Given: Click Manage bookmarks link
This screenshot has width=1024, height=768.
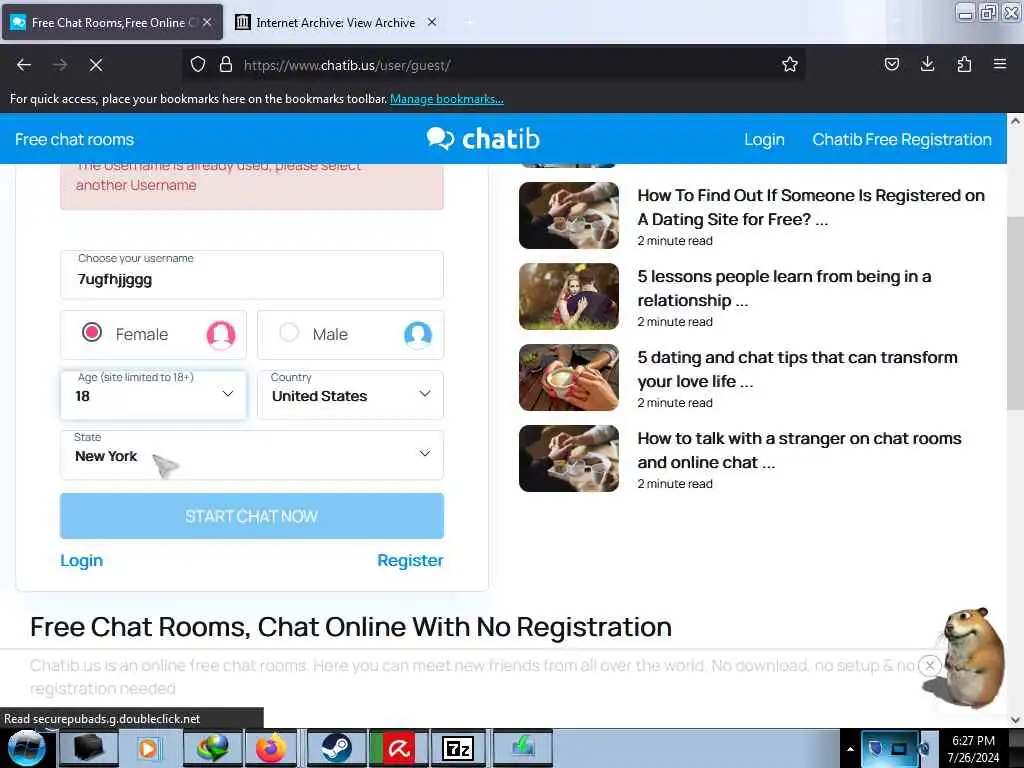Looking at the screenshot, I should tap(447, 99).
